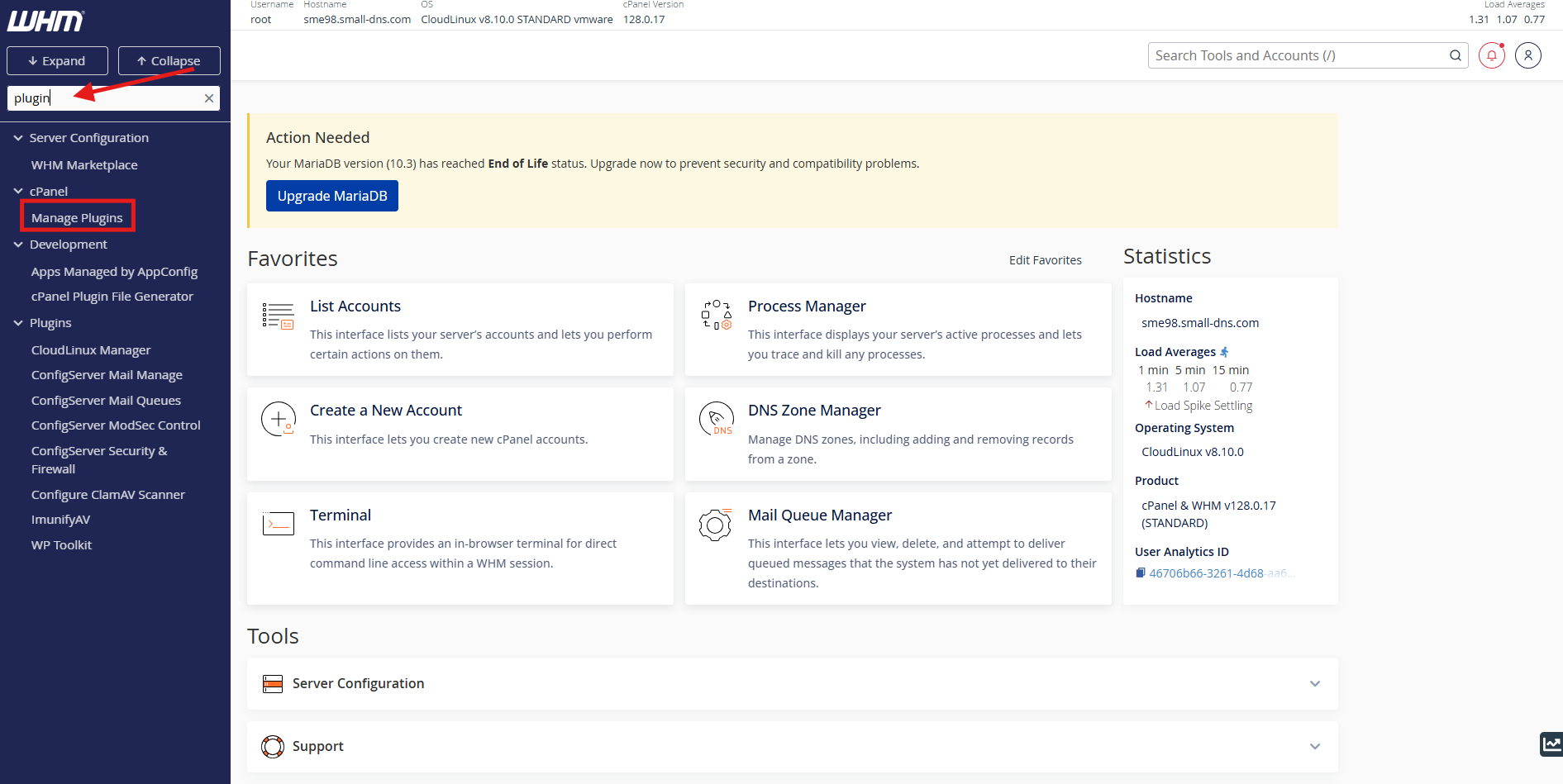Click the Support lifebuoy icon
The image size is (1563, 784).
coord(272,746)
